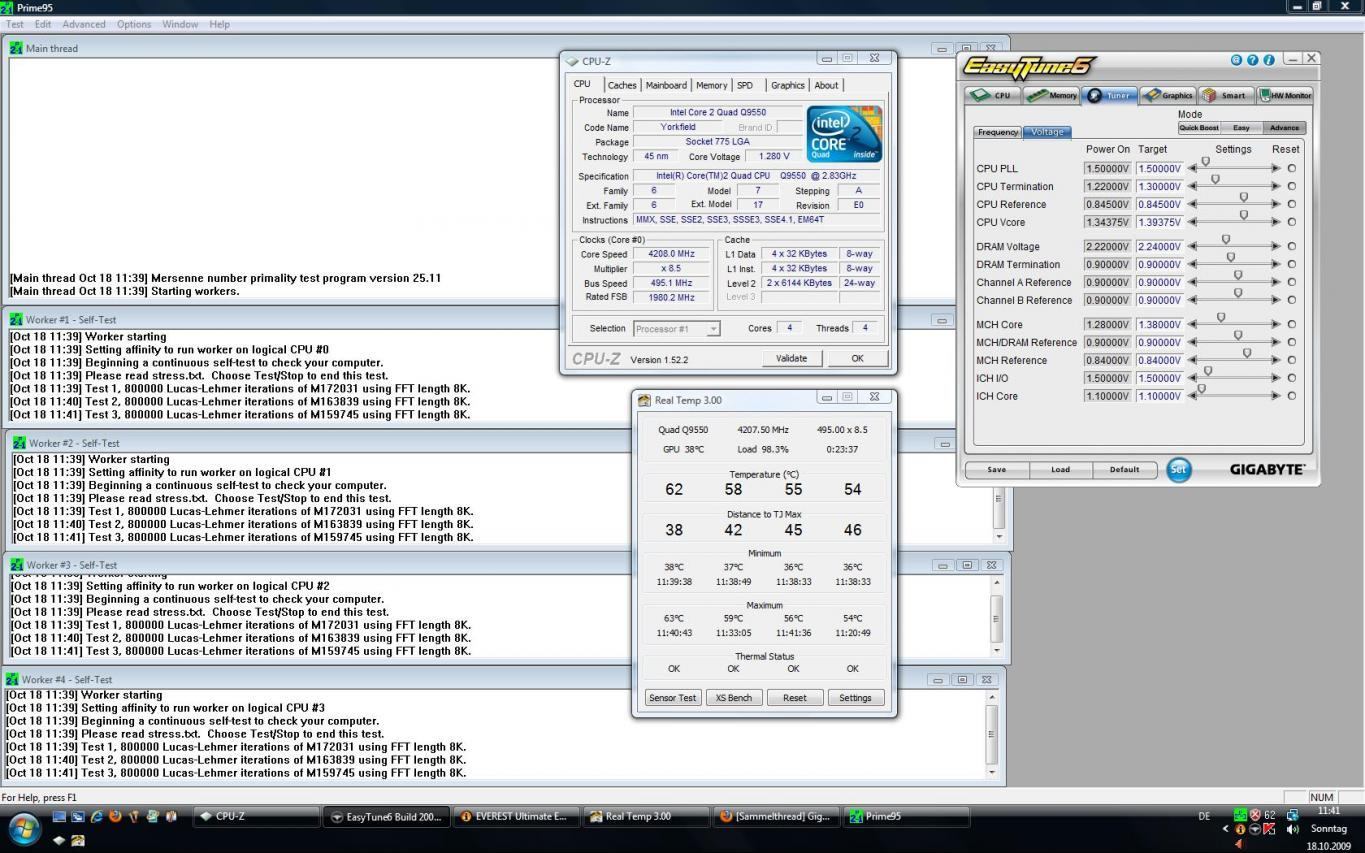Open the Smart tab in EasyTune6
Viewport: 1365px width, 853px height.
(1226, 95)
